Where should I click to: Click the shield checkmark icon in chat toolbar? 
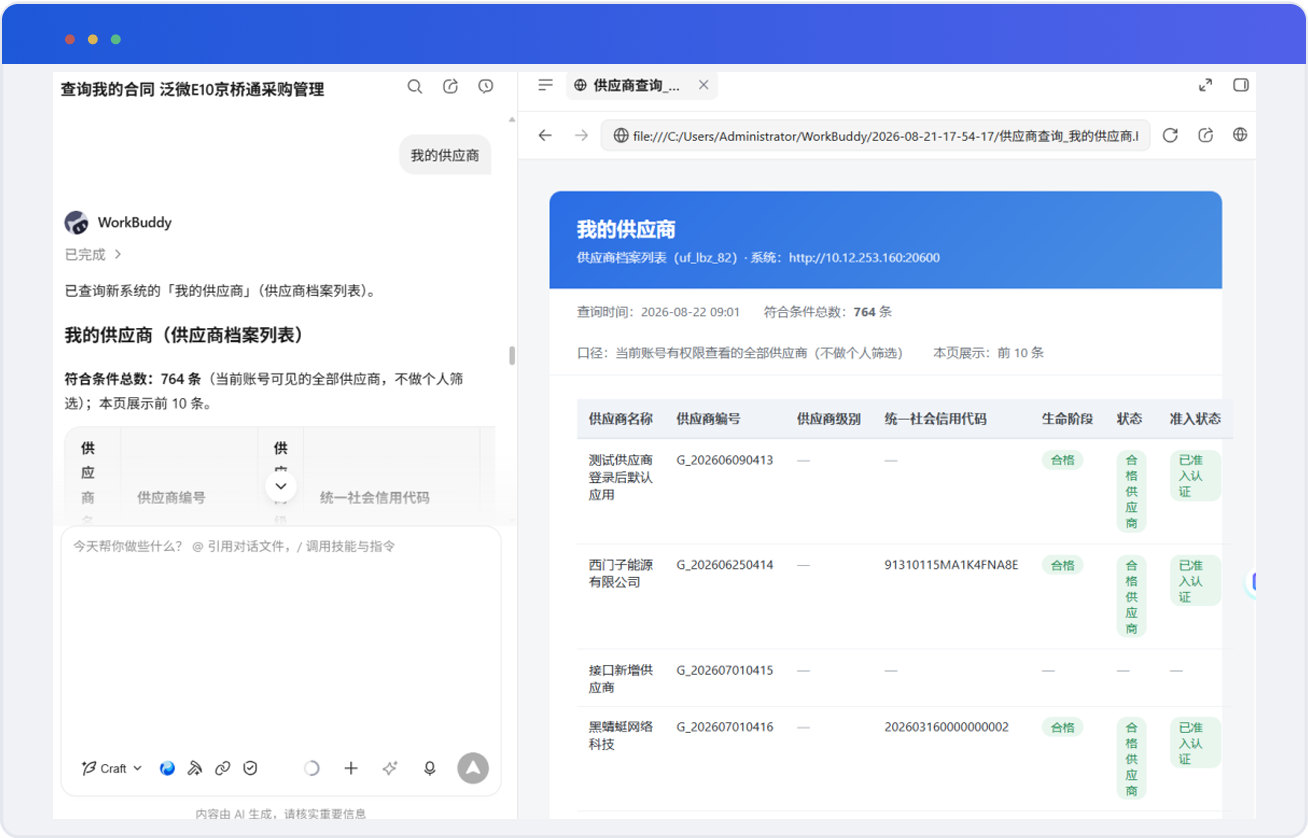(x=251, y=768)
